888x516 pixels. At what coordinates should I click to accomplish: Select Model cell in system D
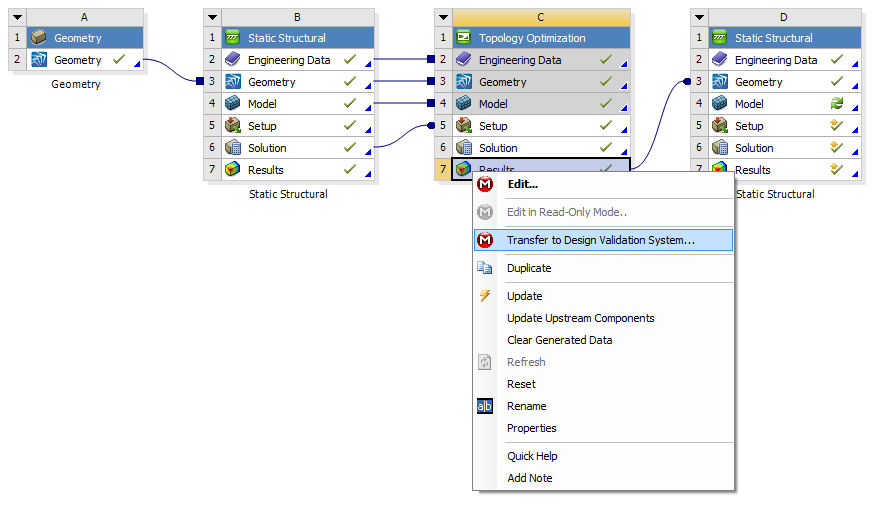[x=785, y=104]
